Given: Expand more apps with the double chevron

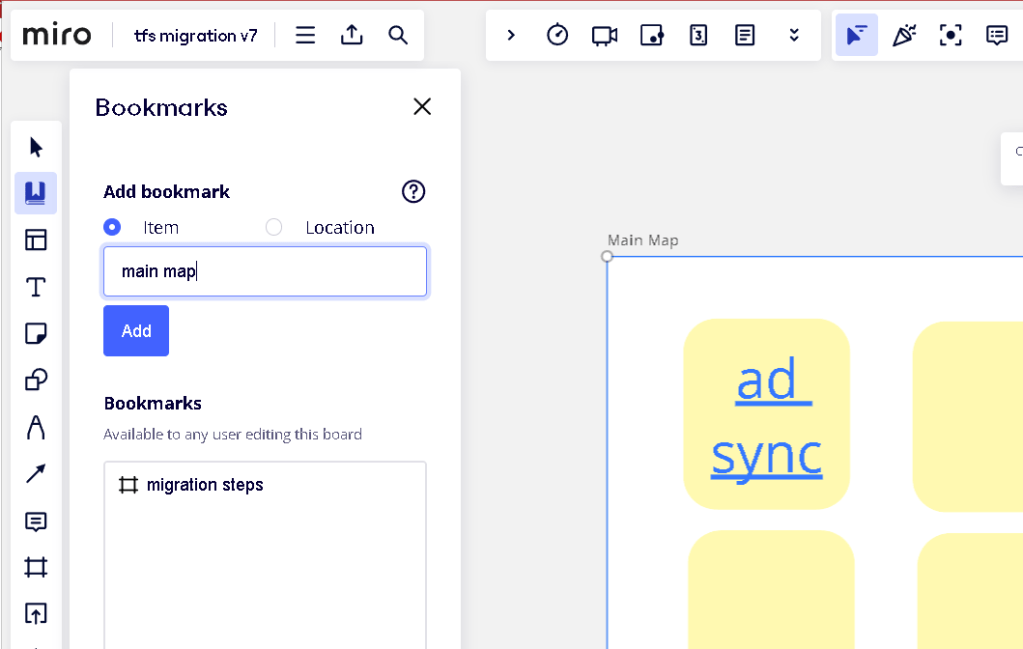Looking at the screenshot, I should click(x=794, y=35).
